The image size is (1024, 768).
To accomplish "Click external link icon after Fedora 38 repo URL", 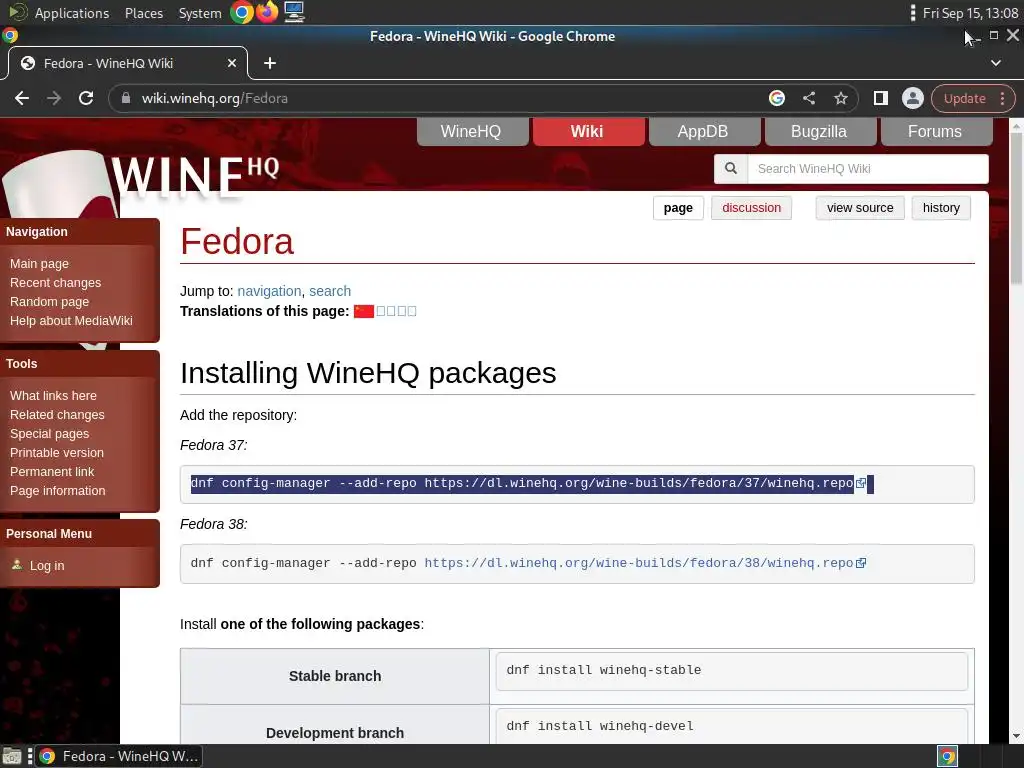I will pyautogui.click(x=861, y=563).
